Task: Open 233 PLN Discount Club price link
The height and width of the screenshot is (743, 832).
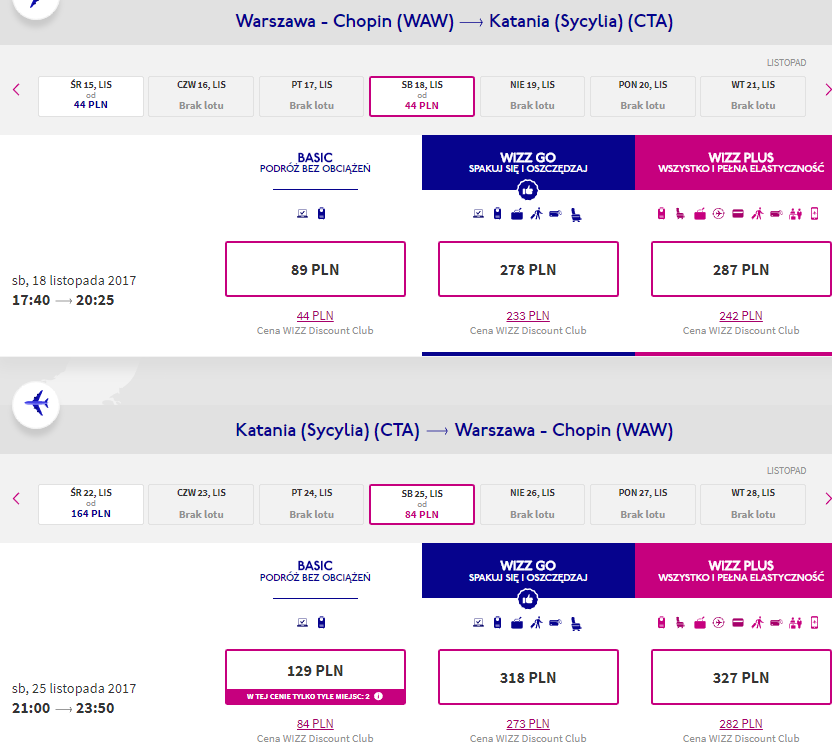Action: tap(528, 316)
